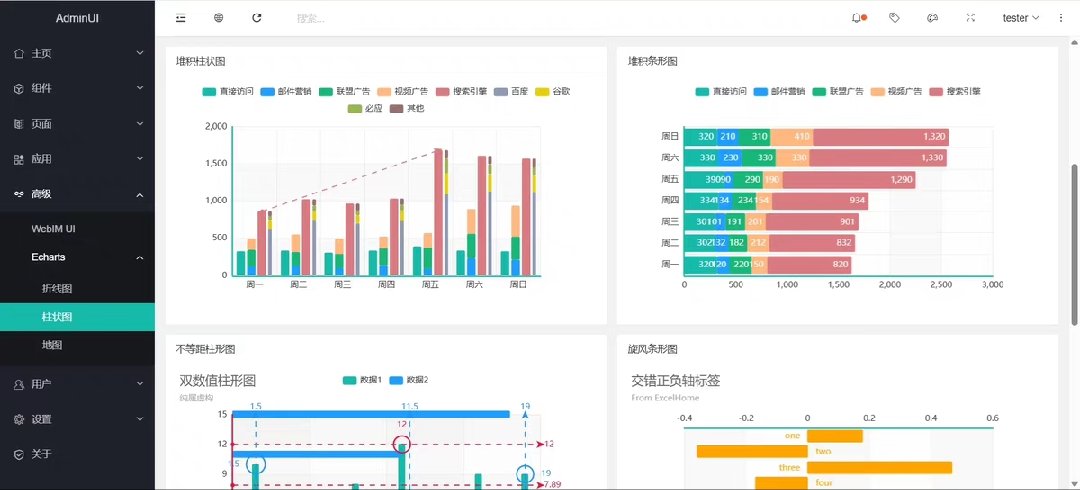Click the AdminUI logo title
1080x490 pixels.
(x=77, y=19)
